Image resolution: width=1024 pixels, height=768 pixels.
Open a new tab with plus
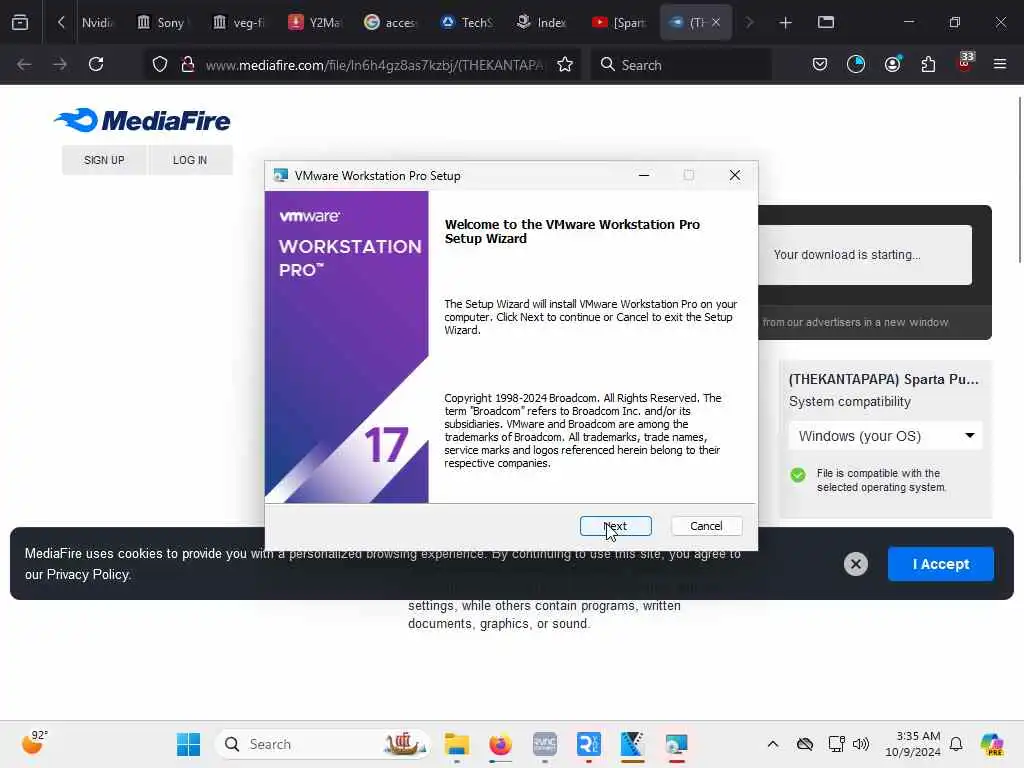pos(785,23)
